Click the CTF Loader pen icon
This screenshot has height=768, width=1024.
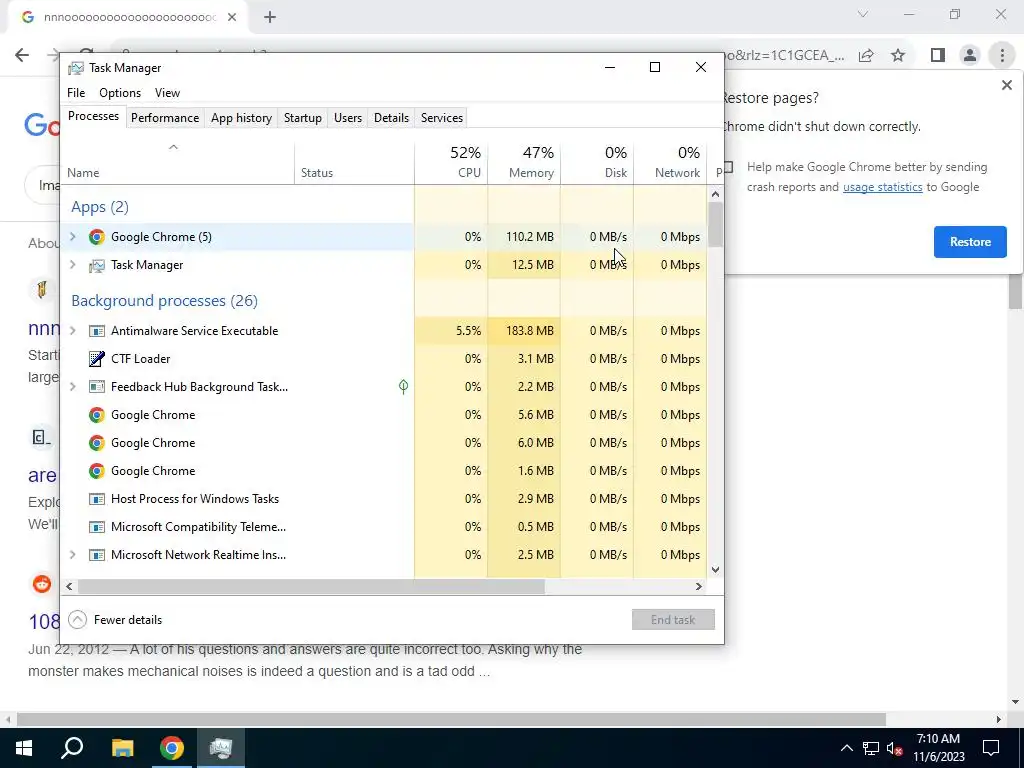97,359
